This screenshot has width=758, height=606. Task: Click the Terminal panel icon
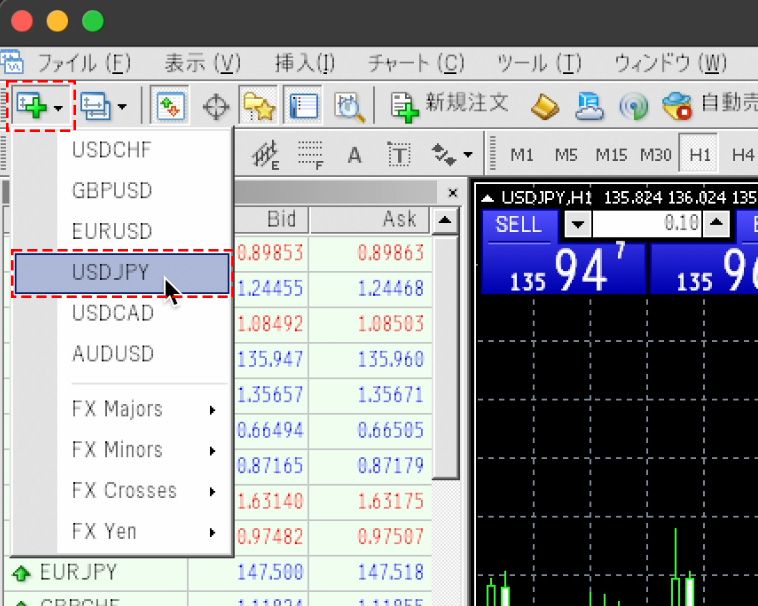click(x=303, y=106)
